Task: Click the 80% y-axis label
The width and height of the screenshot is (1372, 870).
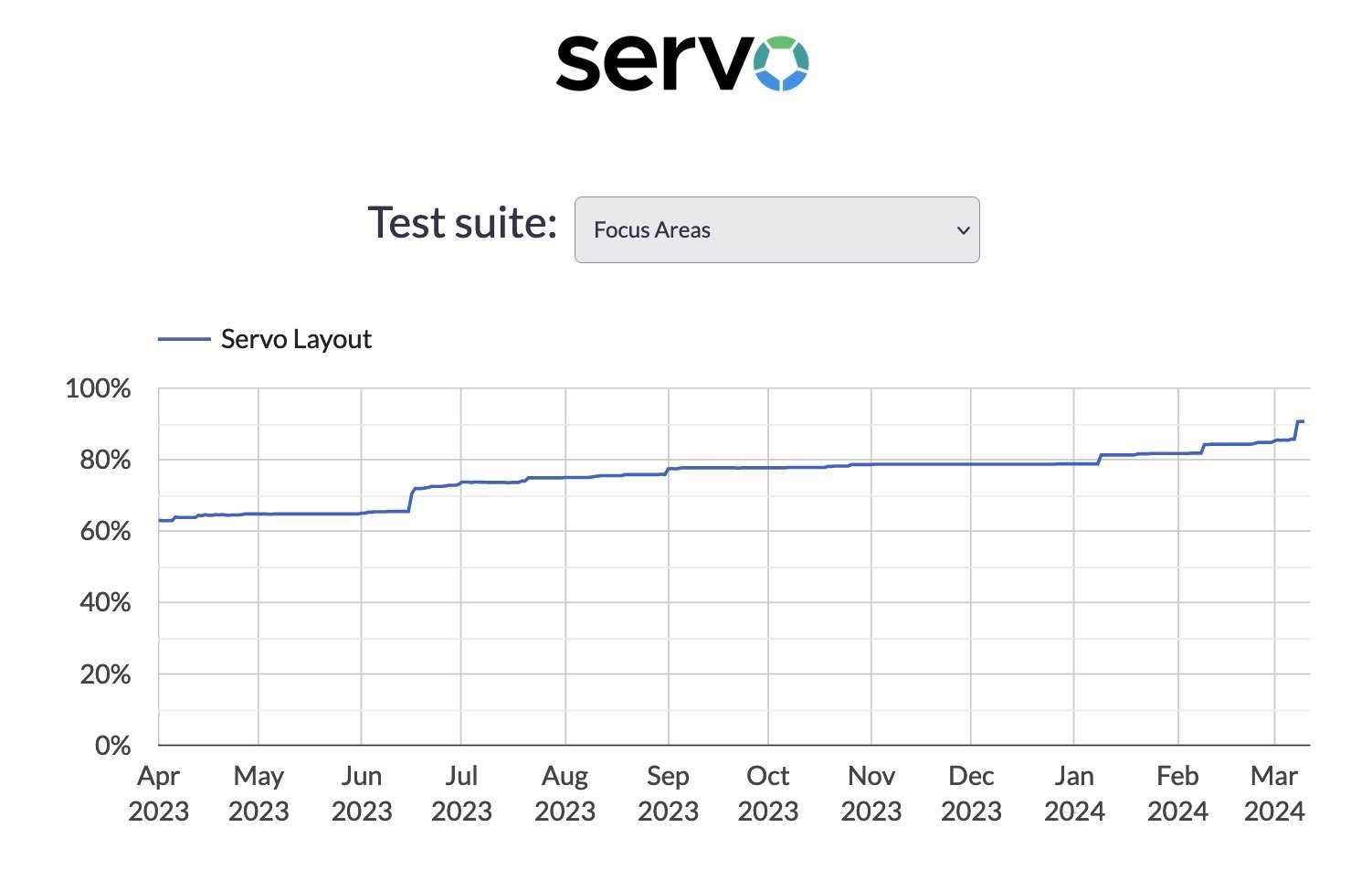Action: [x=105, y=460]
